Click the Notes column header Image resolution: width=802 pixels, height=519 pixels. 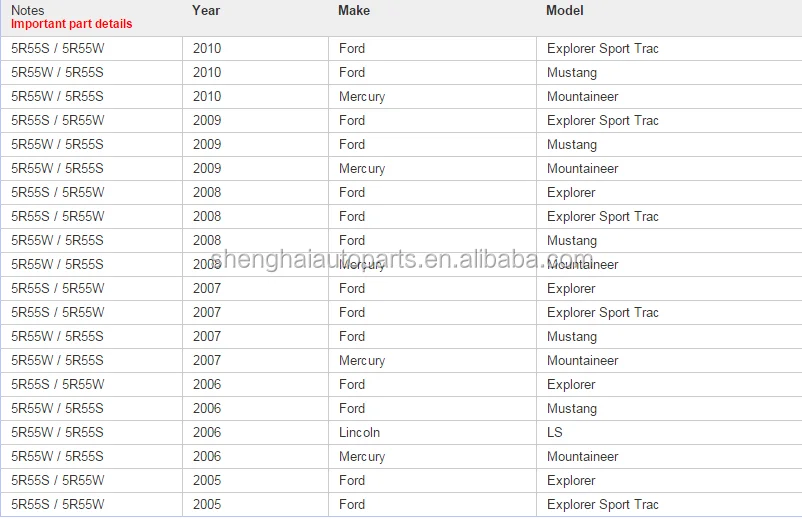(28, 10)
